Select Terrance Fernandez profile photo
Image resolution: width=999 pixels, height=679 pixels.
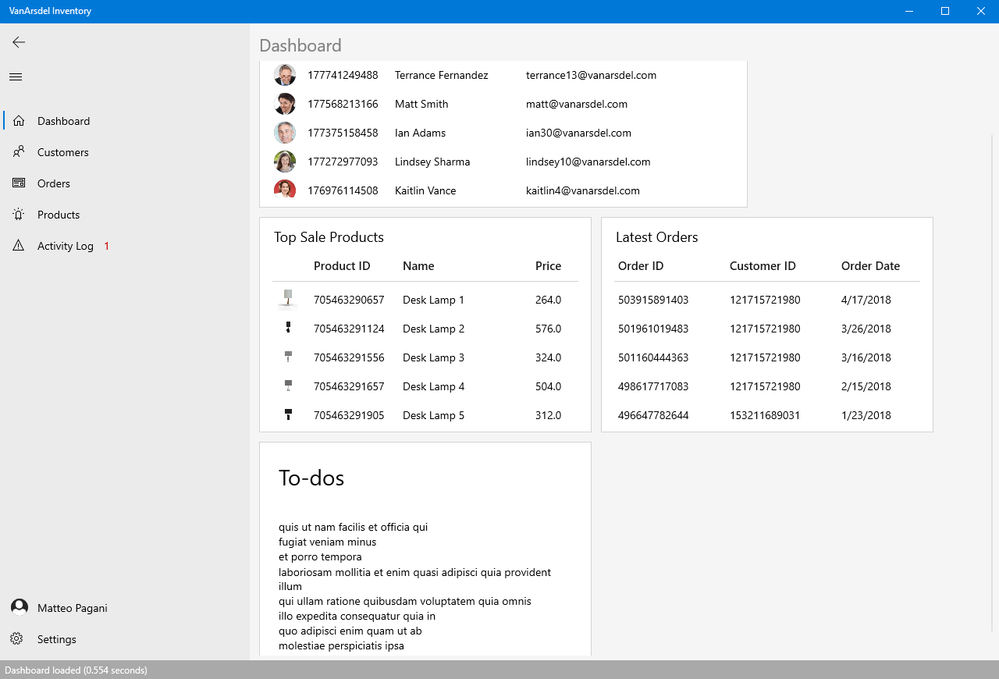[x=285, y=75]
